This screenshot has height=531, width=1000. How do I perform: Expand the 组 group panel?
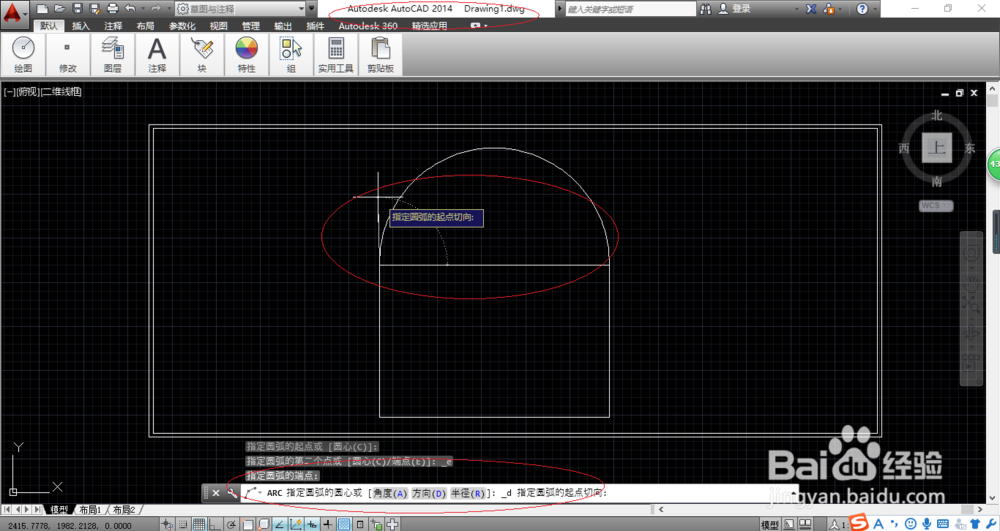[291, 54]
